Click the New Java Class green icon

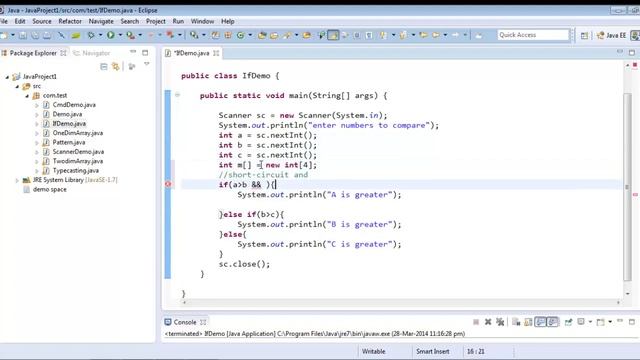point(240,36)
